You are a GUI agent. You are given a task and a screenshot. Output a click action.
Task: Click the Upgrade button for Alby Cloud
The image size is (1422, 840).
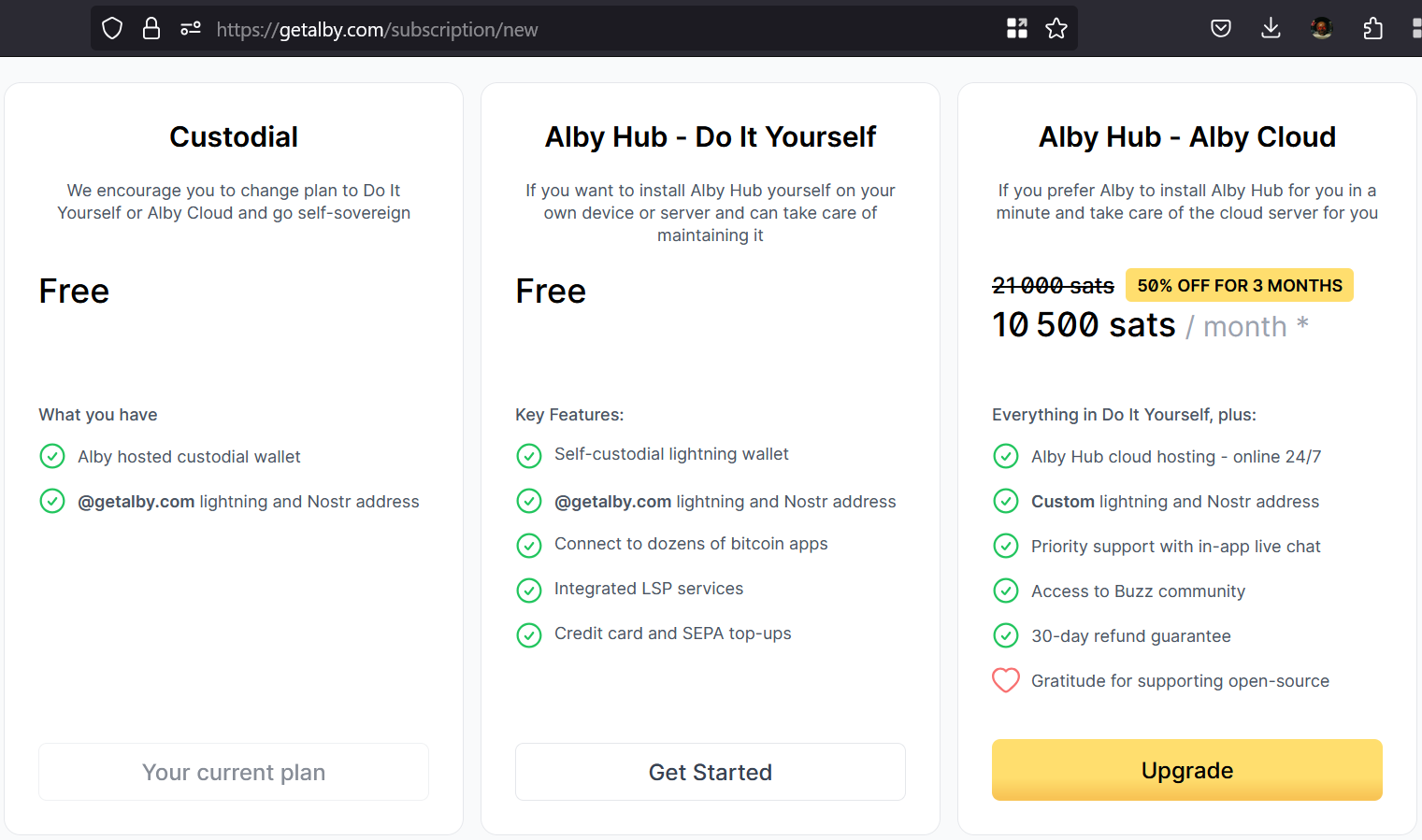(x=1186, y=770)
